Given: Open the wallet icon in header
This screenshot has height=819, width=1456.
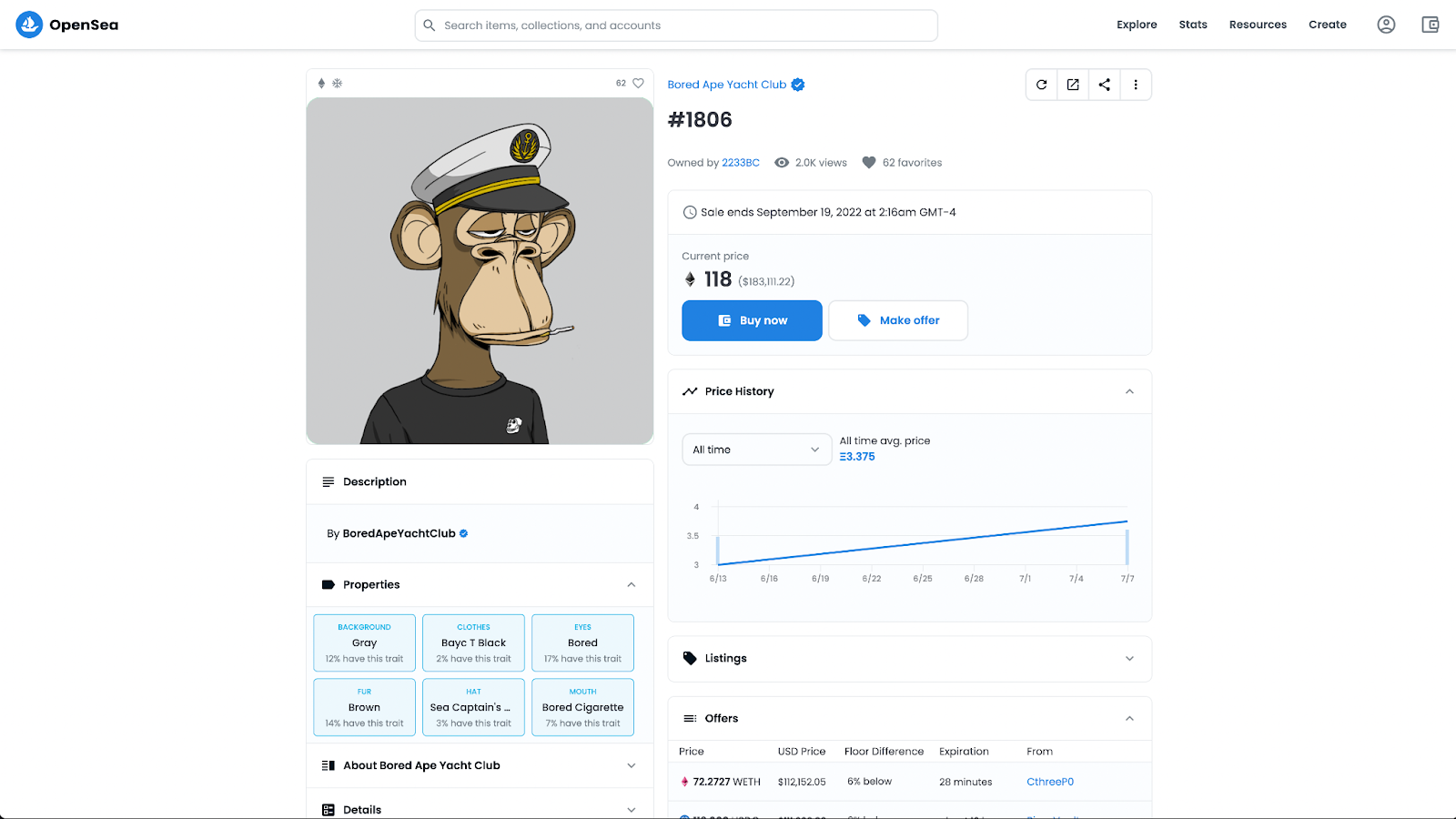Looking at the screenshot, I should (1431, 25).
